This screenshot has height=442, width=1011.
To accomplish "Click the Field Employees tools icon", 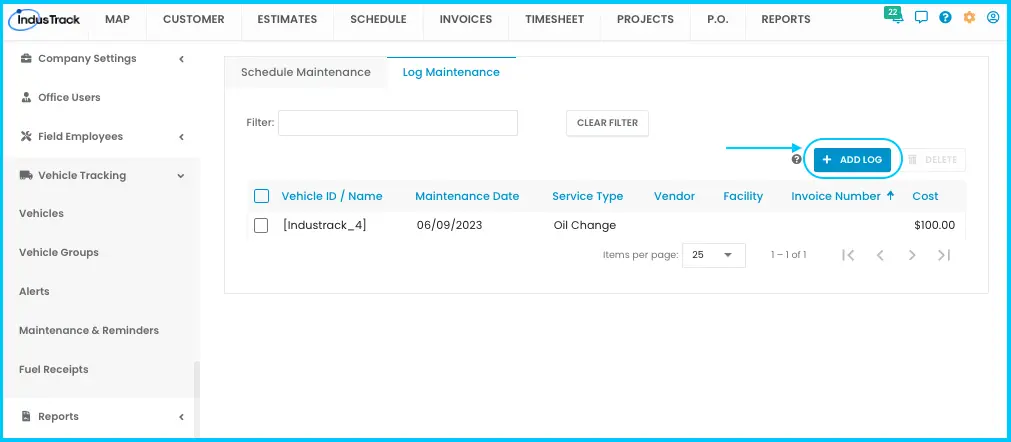I will coord(26,137).
